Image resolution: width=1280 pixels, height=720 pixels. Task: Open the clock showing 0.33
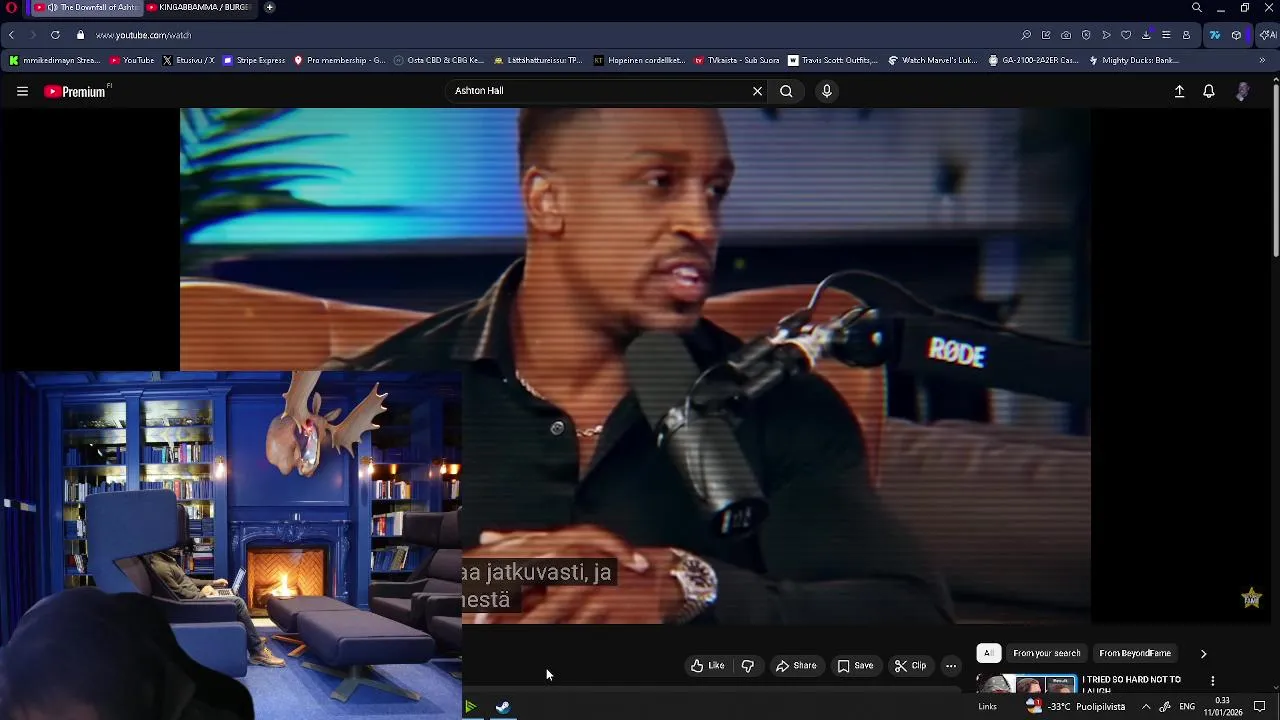[1222, 707]
